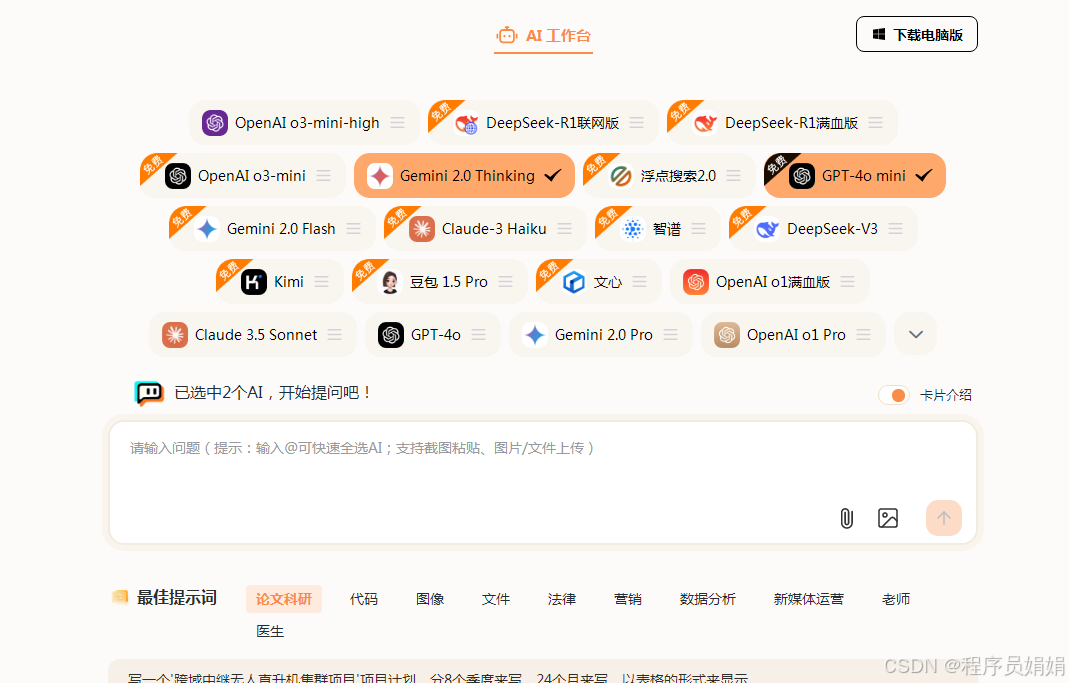Click the 已选中2个AI，开始提问吧 status text
Image resolution: width=1069 pixels, height=683 pixels.
pyautogui.click(x=273, y=393)
